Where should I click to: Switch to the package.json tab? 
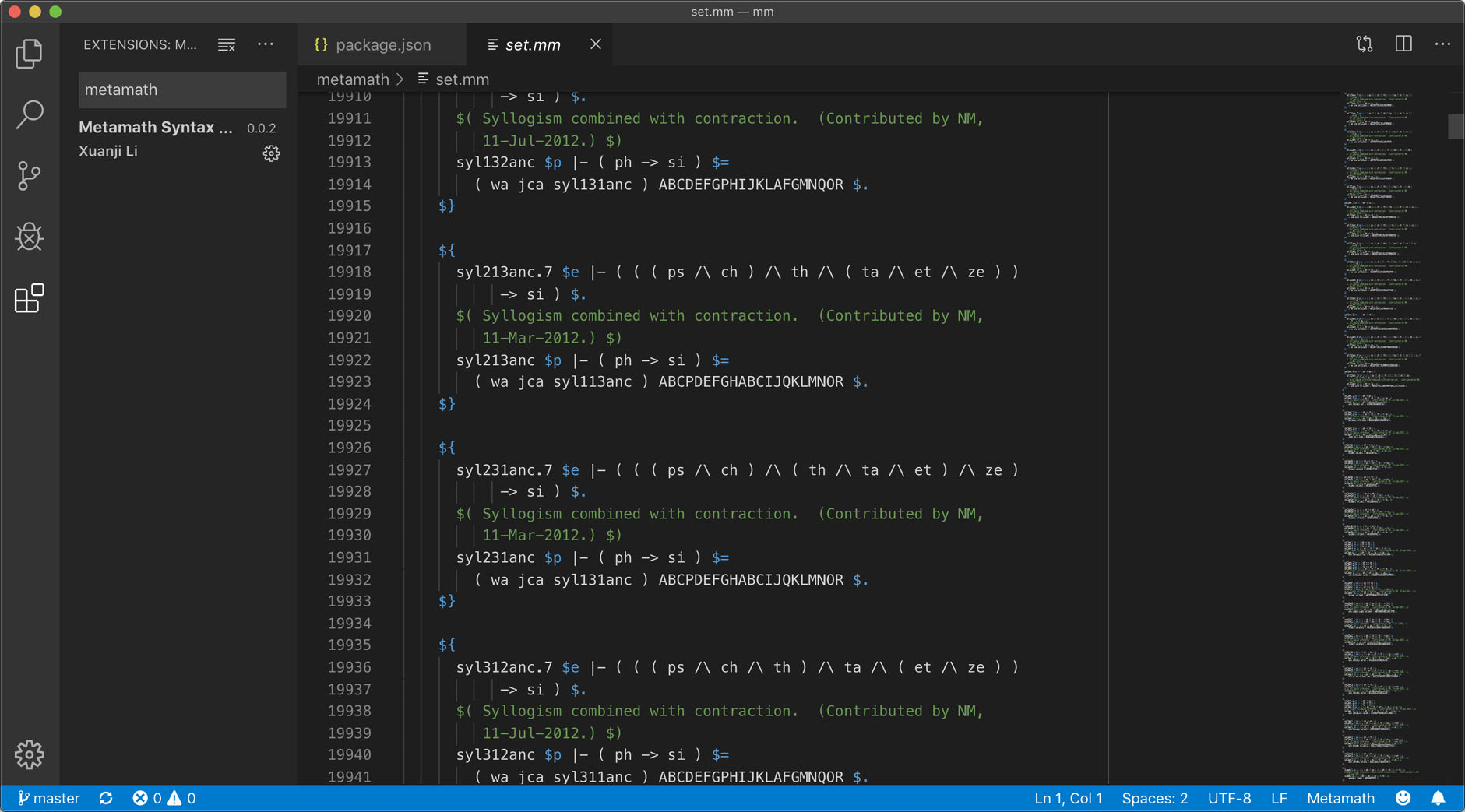coord(382,45)
